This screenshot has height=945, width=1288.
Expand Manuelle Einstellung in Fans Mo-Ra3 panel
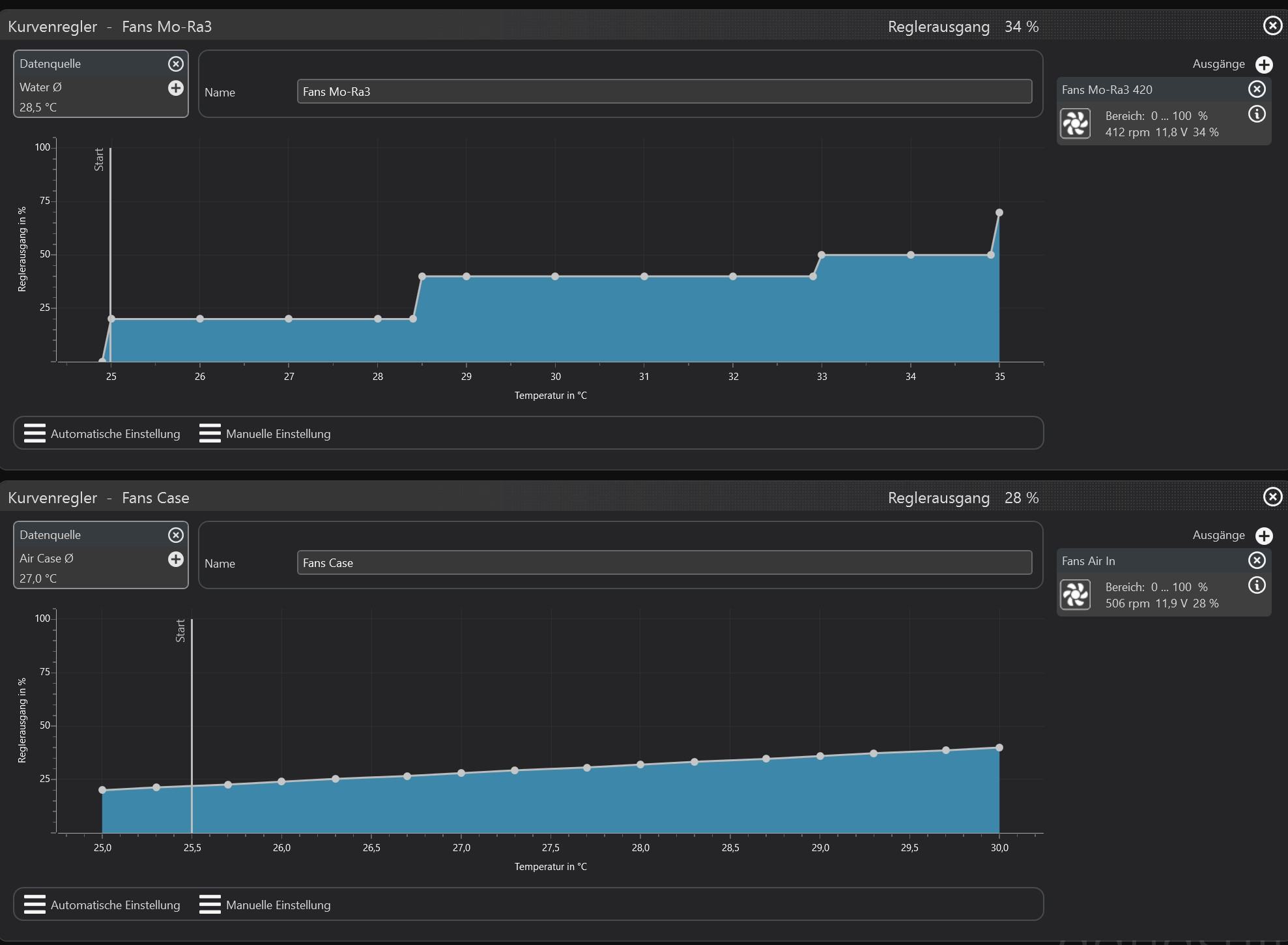265,433
